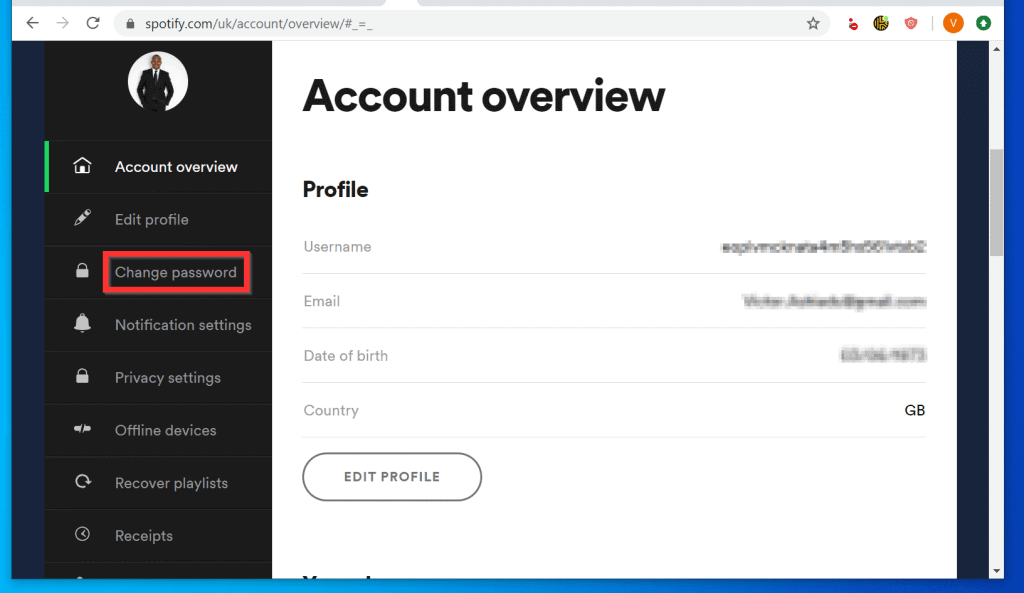Select Change password in the sidebar
Screen dimensions: 1024x593
pyautogui.click(x=158, y=272)
